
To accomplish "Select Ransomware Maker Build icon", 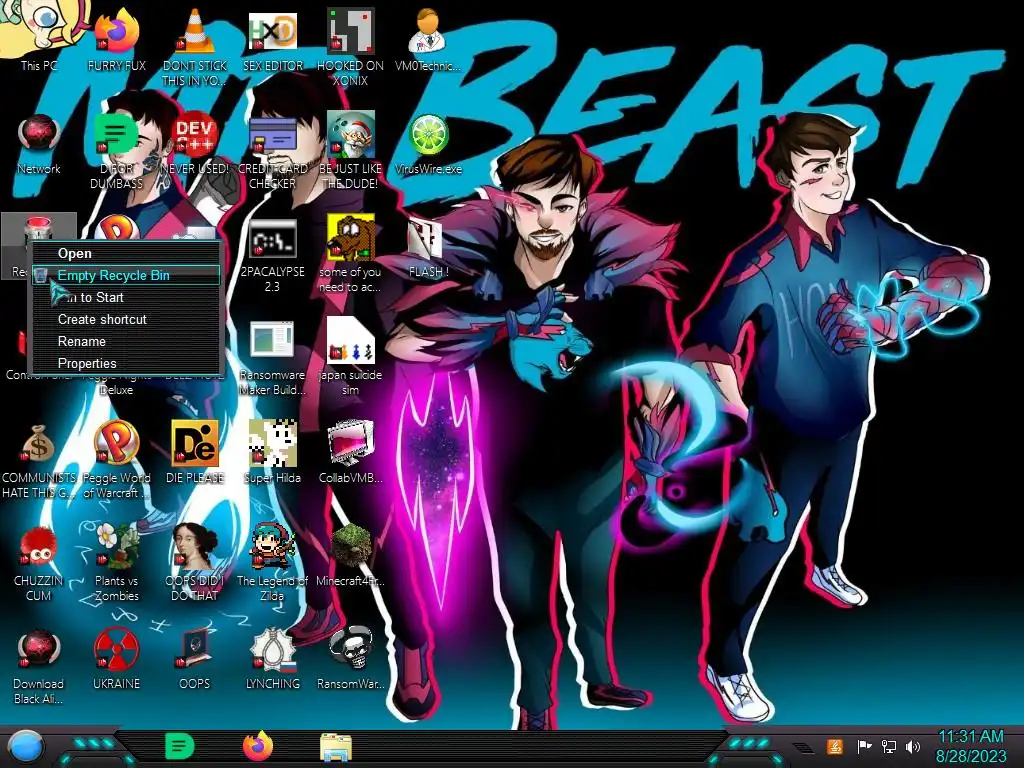I will point(273,358).
